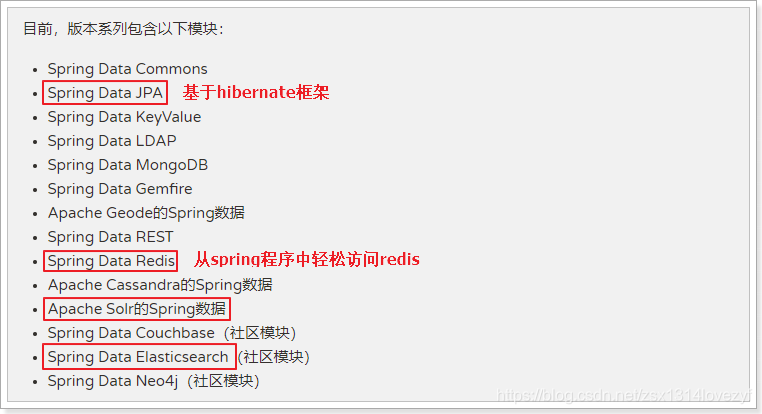Image resolution: width=762 pixels, height=414 pixels.
Task: Select the Apache Geode Spring data item
Action: [146, 213]
